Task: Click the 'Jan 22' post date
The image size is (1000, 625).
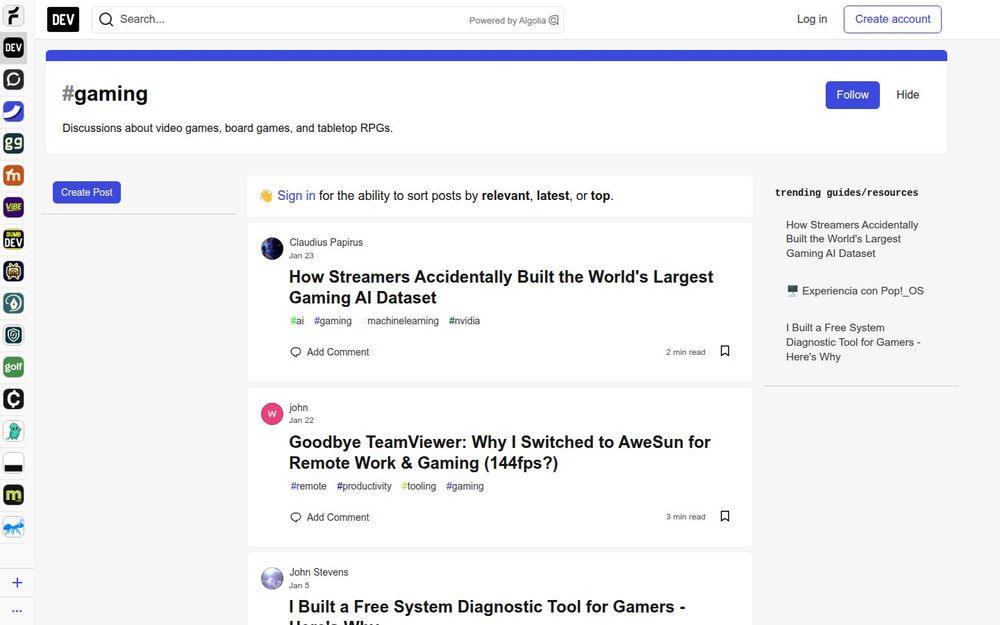Action: 301,420
